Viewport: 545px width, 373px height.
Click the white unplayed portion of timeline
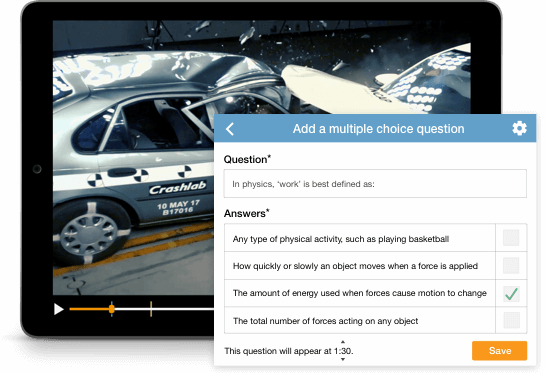[x=182, y=309]
